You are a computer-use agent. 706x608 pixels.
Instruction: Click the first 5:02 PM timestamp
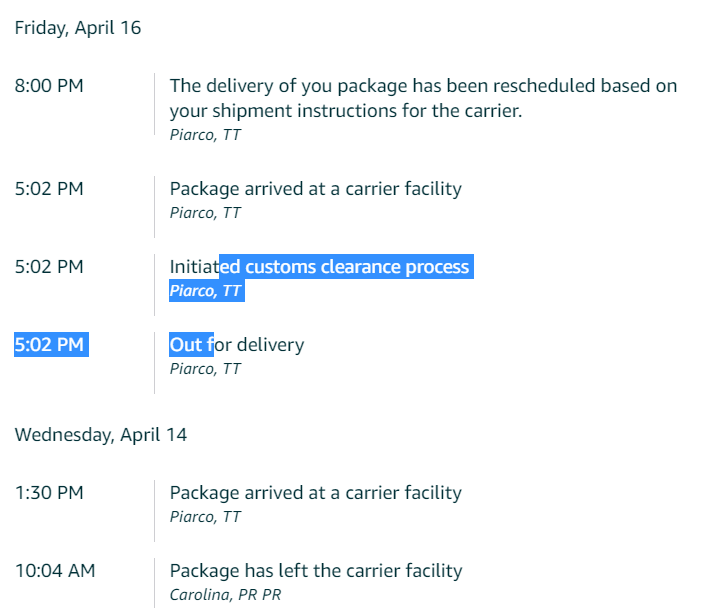click(49, 189)
